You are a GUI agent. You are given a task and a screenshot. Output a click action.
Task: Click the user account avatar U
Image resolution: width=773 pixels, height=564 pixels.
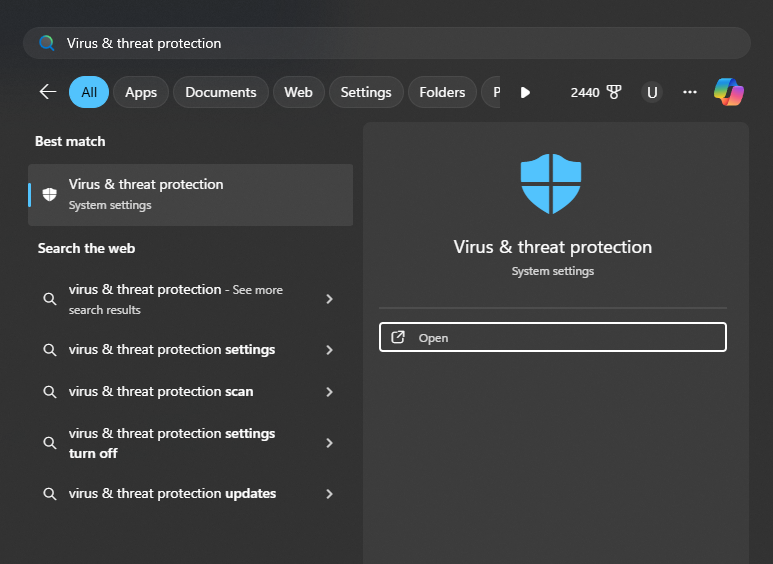click(x=652, y=92)
